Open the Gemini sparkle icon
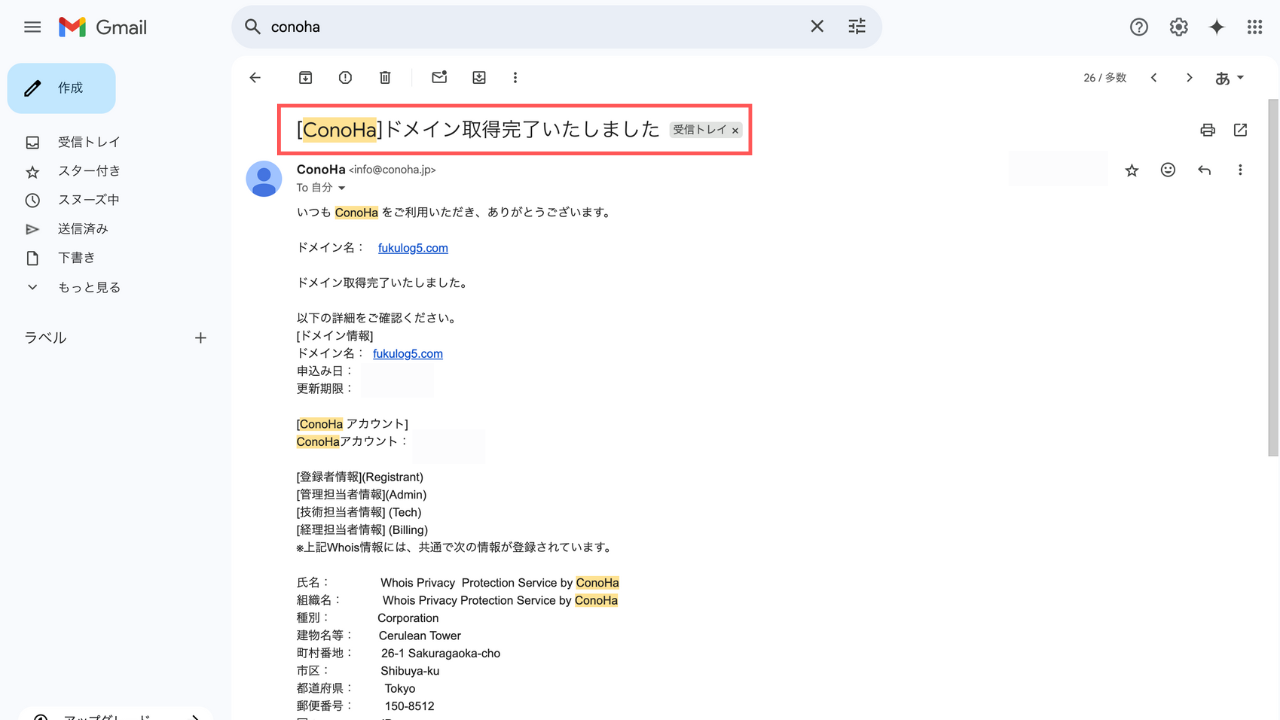Screen dimensions: 1280x720 (1217, 27)
